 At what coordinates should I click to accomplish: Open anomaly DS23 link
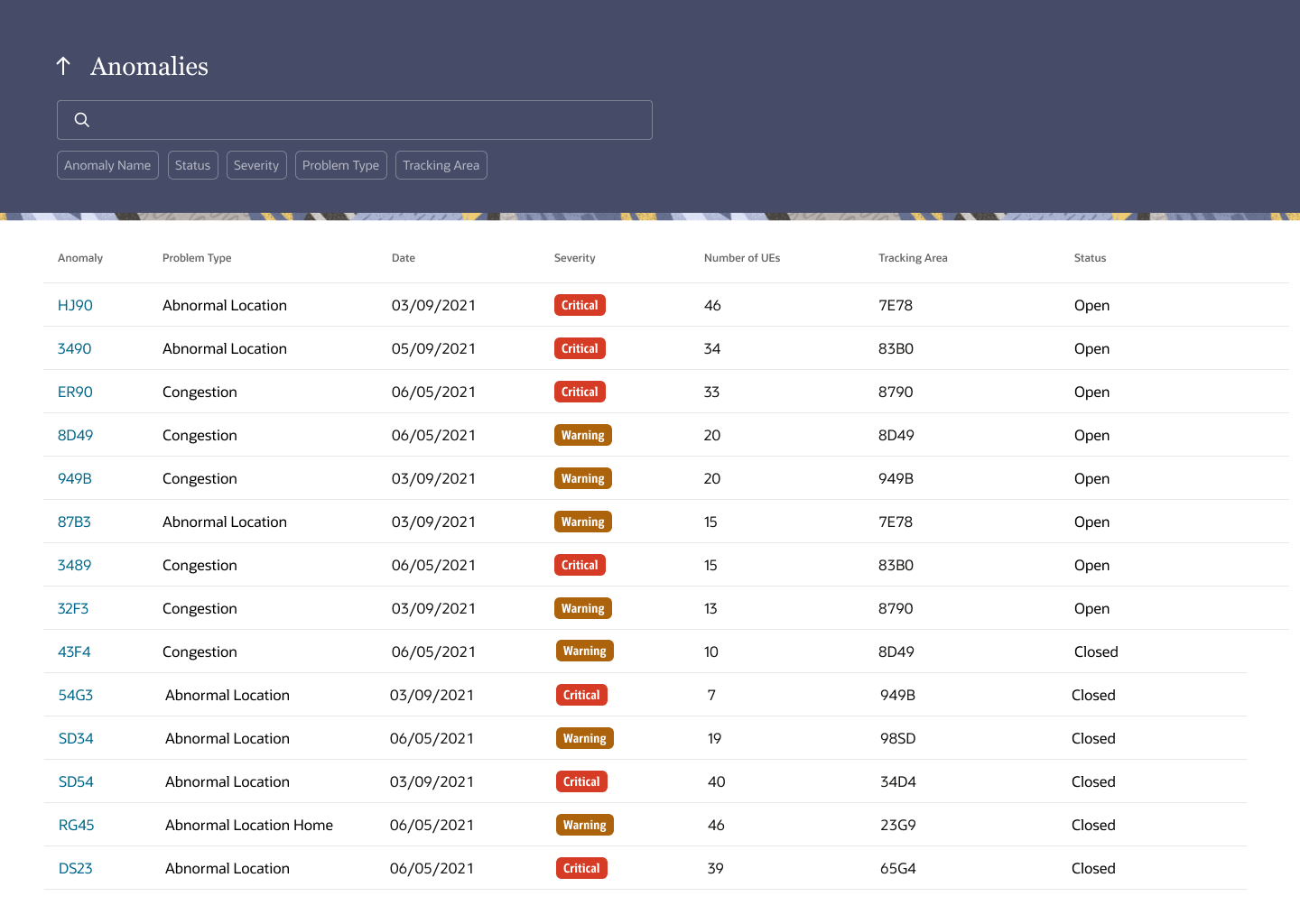[x=76, y=868]
